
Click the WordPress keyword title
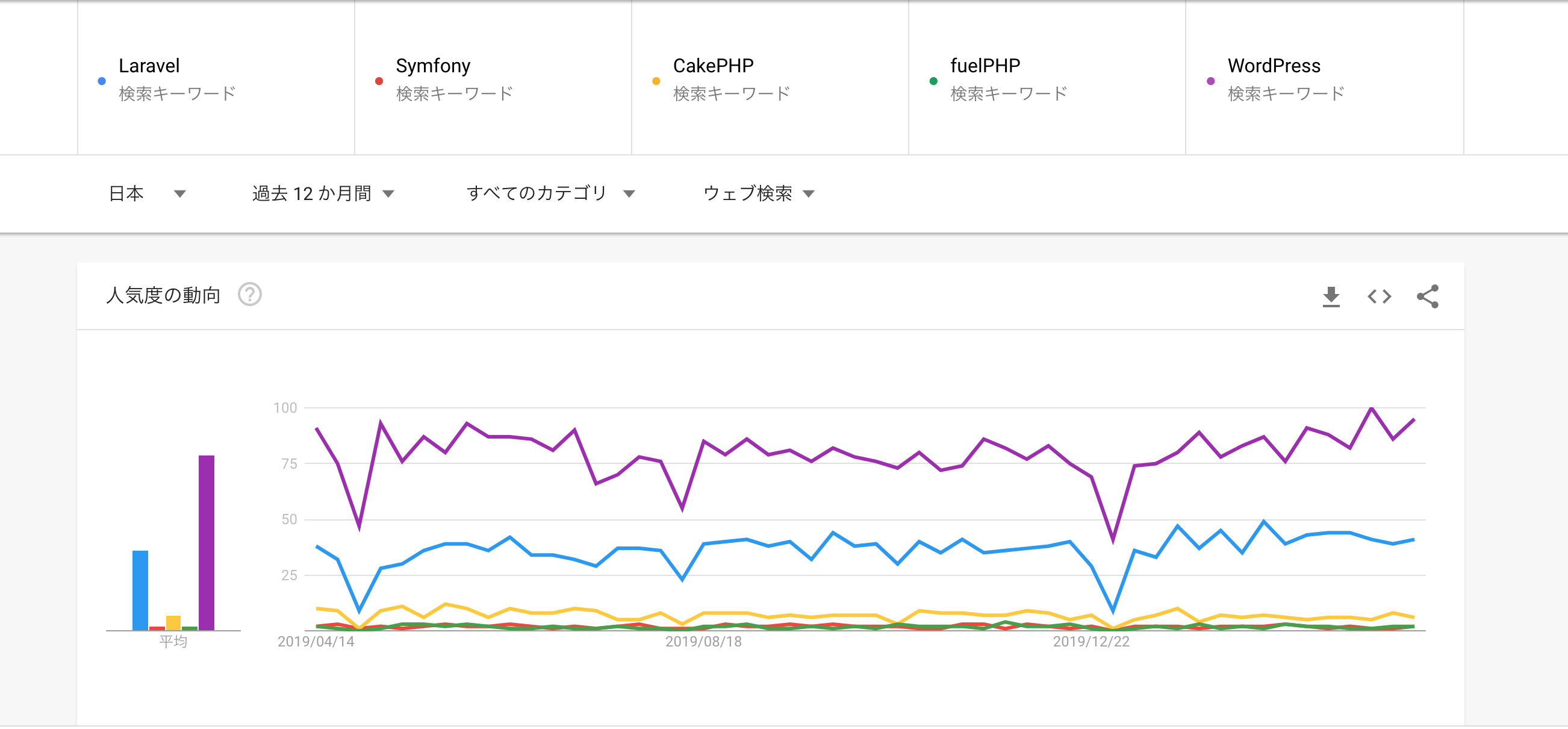click(x=1273, y=65)
